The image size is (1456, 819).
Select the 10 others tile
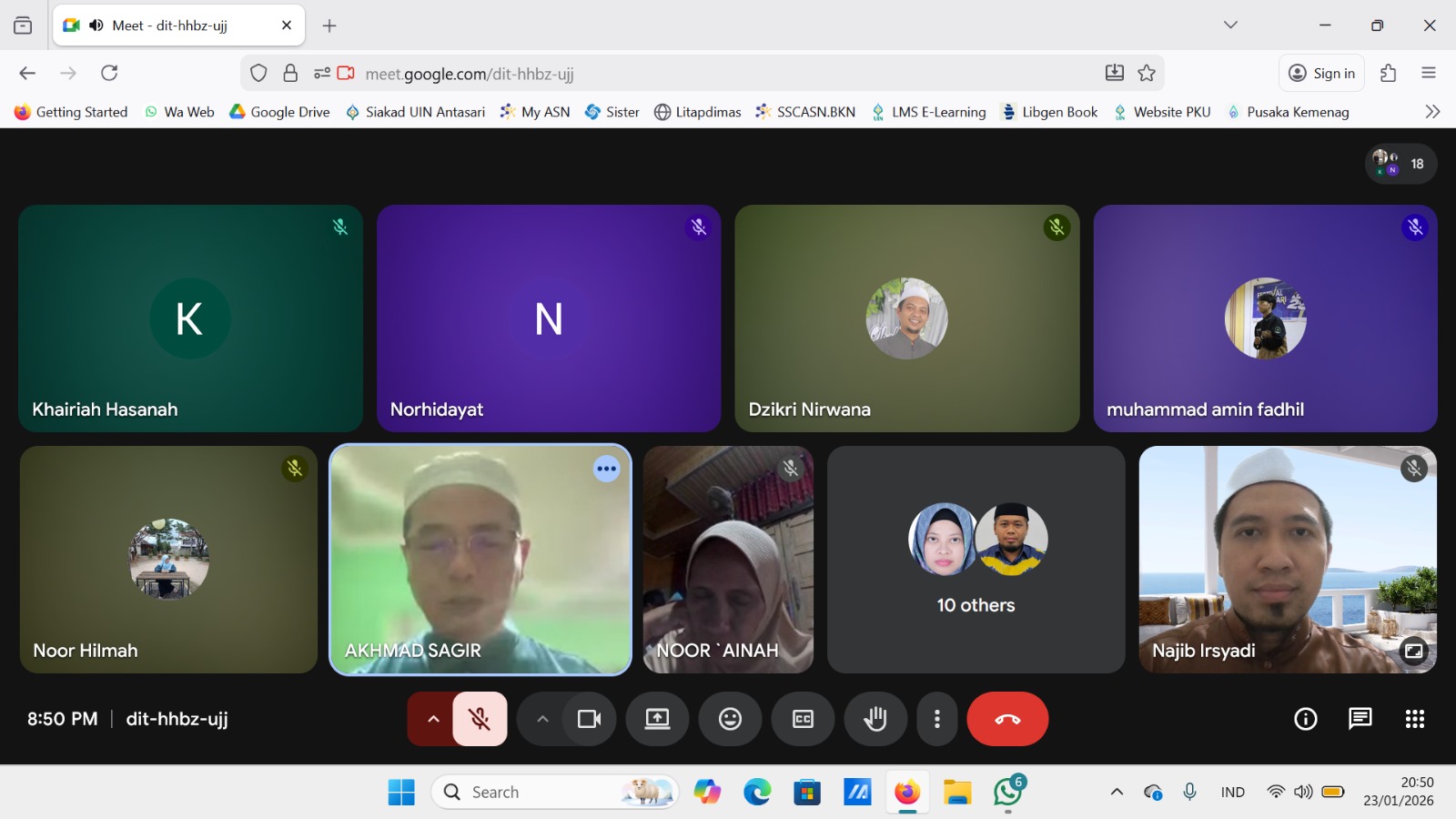[x=976, y=560]
